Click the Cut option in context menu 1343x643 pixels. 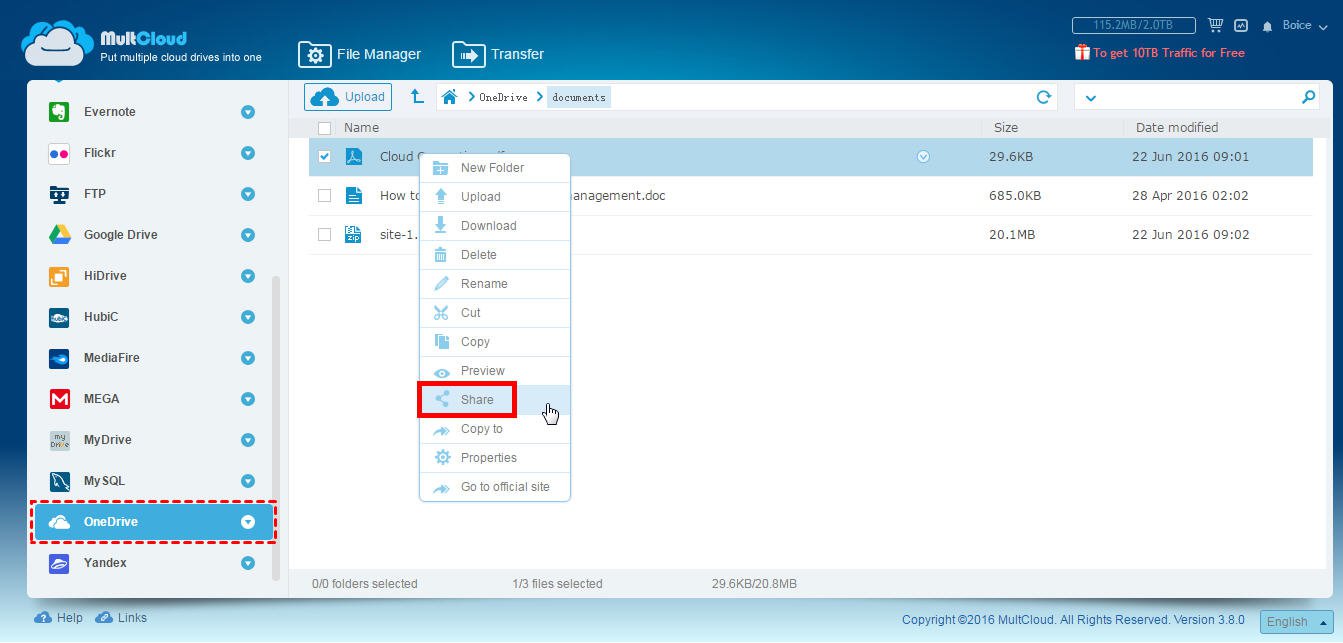pyautogui.click(x=495, y=313)
